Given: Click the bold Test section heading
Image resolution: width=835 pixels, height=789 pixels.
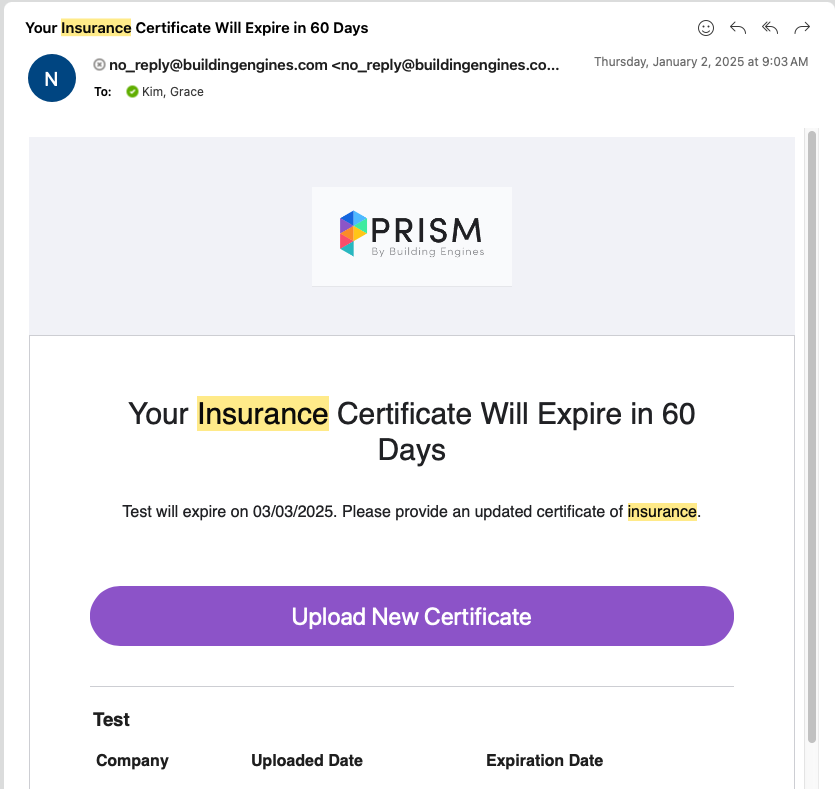Looking at the screenshot, I should click(112, 720).
